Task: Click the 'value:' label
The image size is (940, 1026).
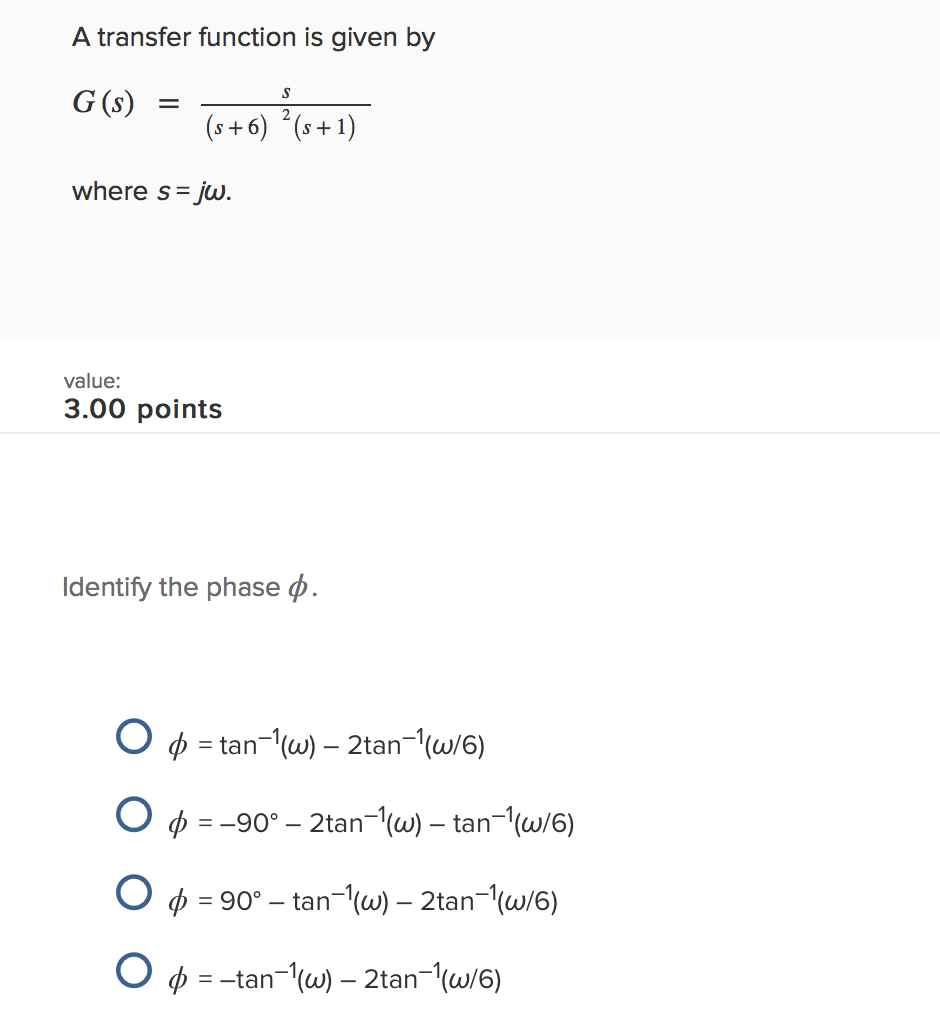Action: [92, 381]
